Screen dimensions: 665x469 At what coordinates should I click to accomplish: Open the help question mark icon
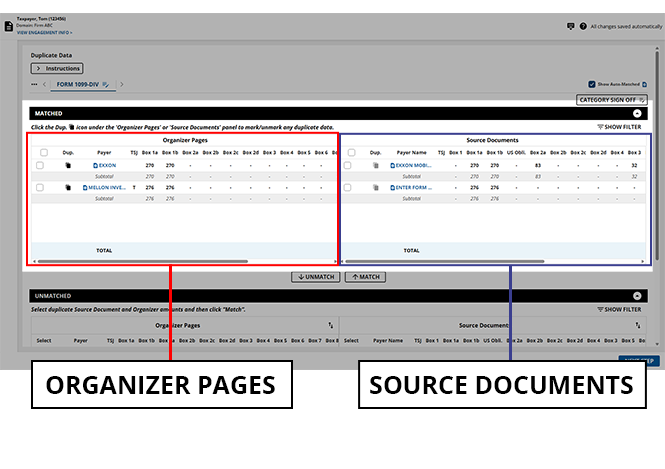tap(583, 26)
